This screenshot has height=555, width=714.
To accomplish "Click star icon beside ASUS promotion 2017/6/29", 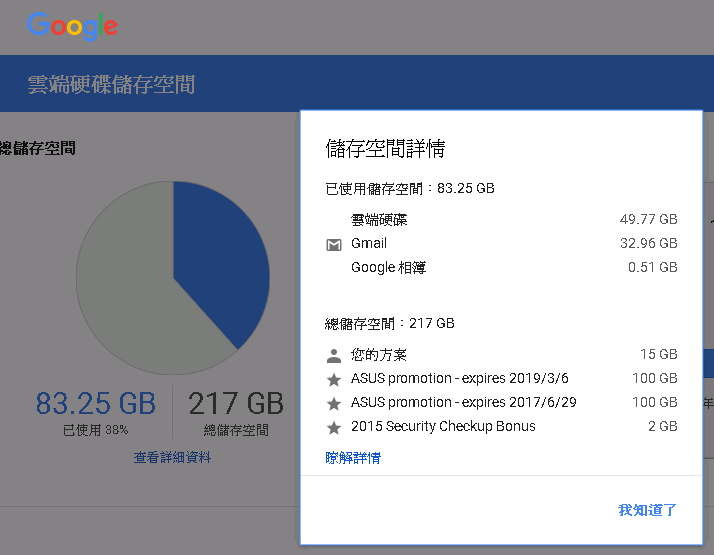I will tap(334, 403).
